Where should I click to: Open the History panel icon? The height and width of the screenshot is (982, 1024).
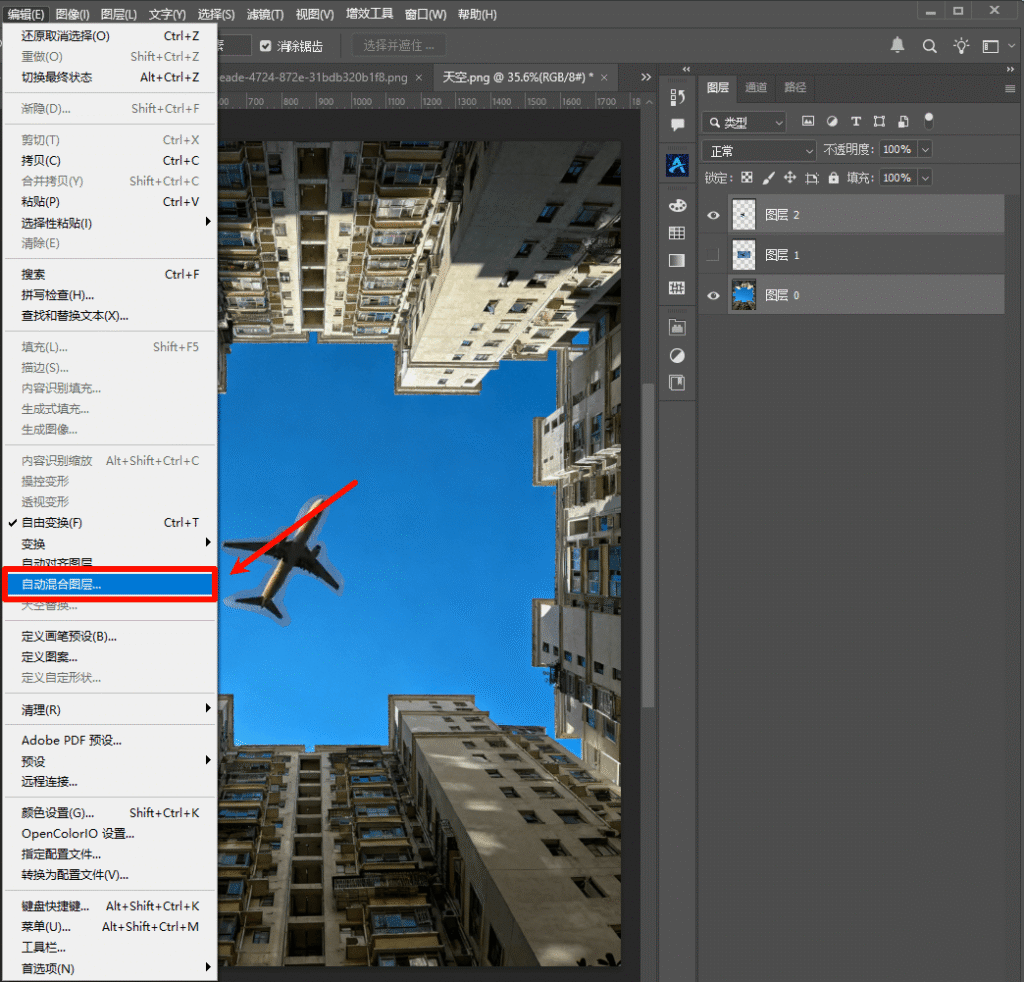677,97
